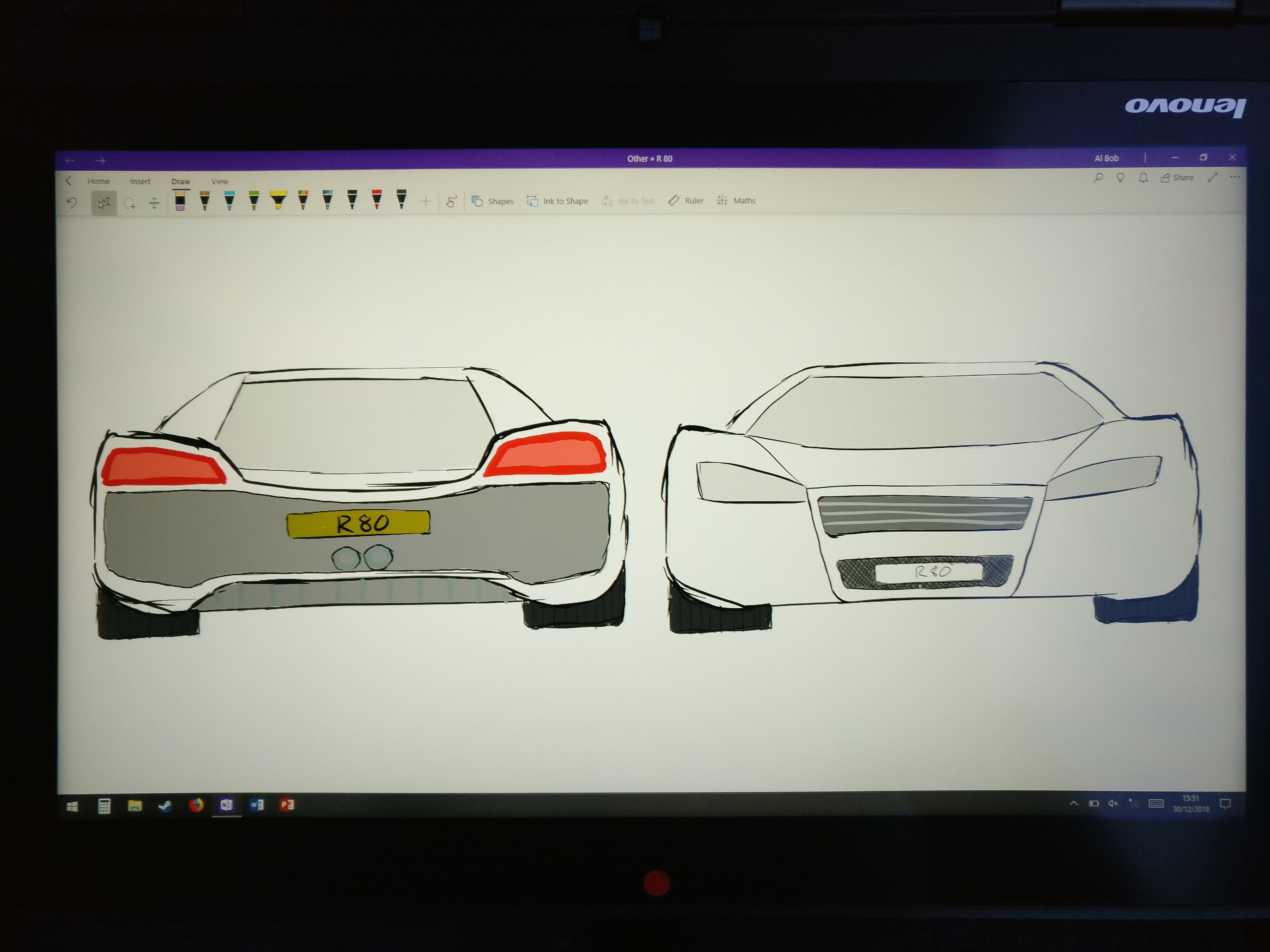Select the light blue pen
This screenshot has height=952, width=1270.
pyautogui.click(x=229, y=200)
